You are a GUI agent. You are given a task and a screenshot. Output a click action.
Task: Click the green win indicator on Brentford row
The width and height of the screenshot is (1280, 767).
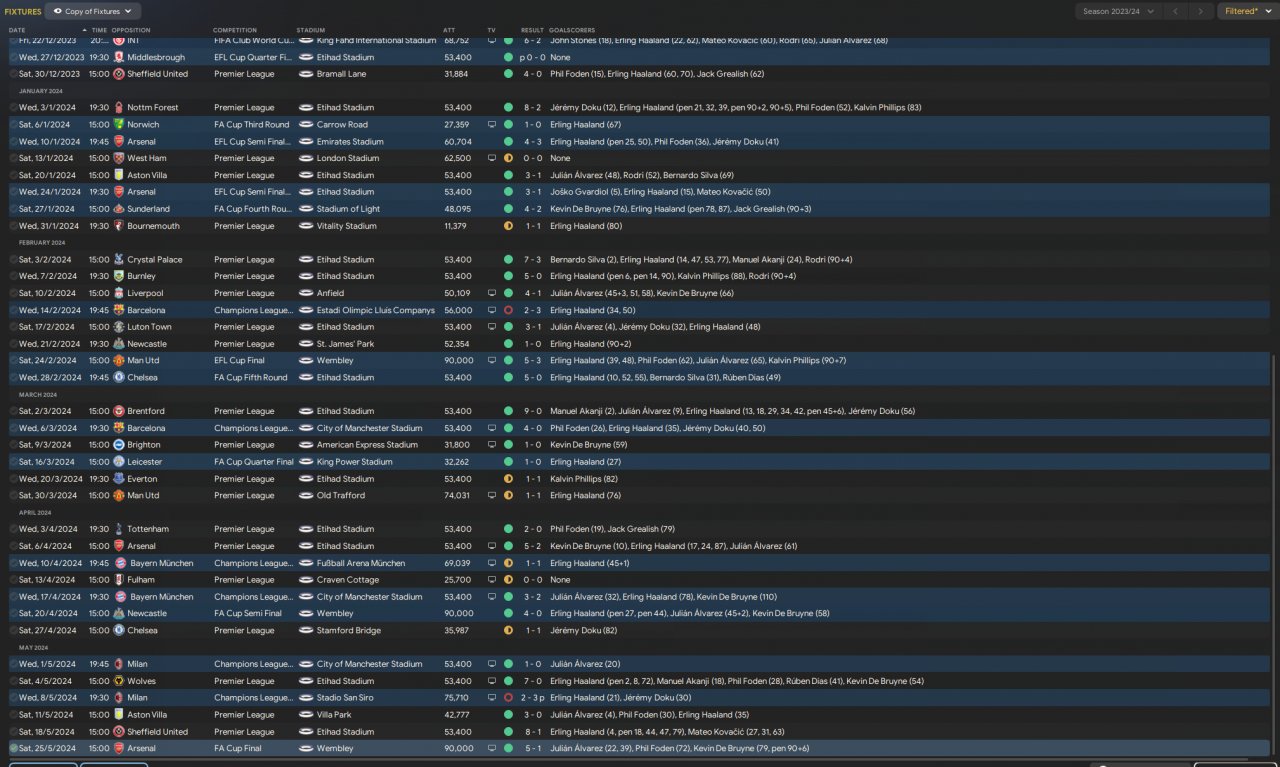[508, 411]
